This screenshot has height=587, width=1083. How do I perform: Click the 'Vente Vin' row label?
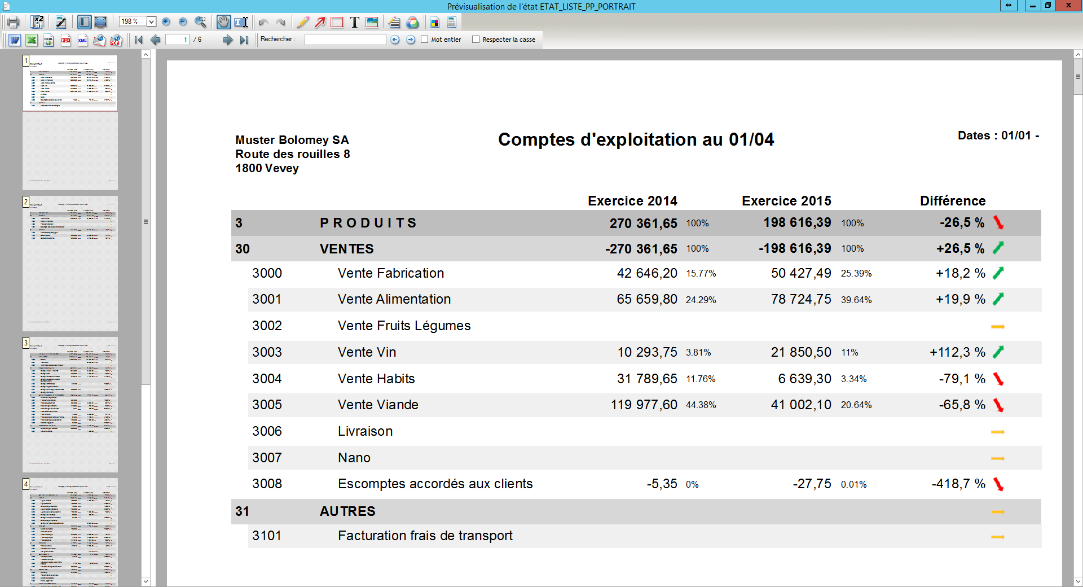[x=367, y=352]
